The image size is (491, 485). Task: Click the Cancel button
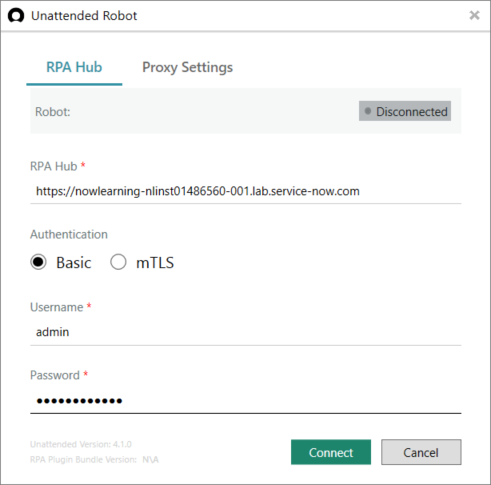click(421, 452)
